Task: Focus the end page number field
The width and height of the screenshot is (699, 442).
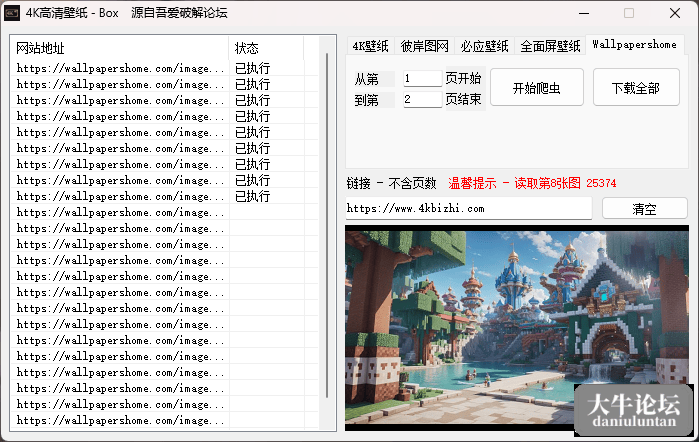Action: (422, 99)
